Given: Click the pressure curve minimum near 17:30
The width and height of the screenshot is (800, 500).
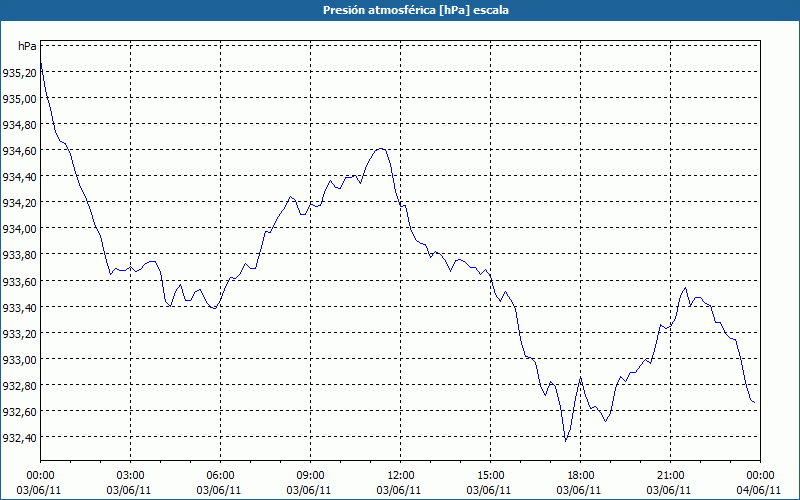Looking at the screenshot, I should (565, 440).
